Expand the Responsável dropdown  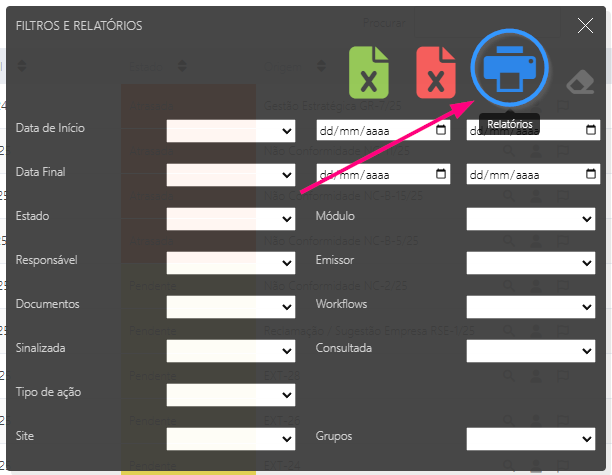[231, 263]
